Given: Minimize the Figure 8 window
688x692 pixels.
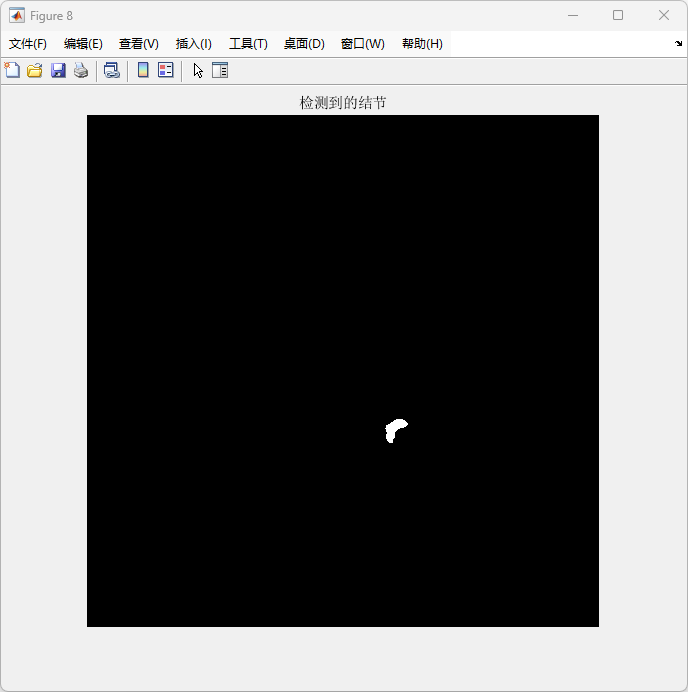Looking at the screenshot, I should click(573, 15).
